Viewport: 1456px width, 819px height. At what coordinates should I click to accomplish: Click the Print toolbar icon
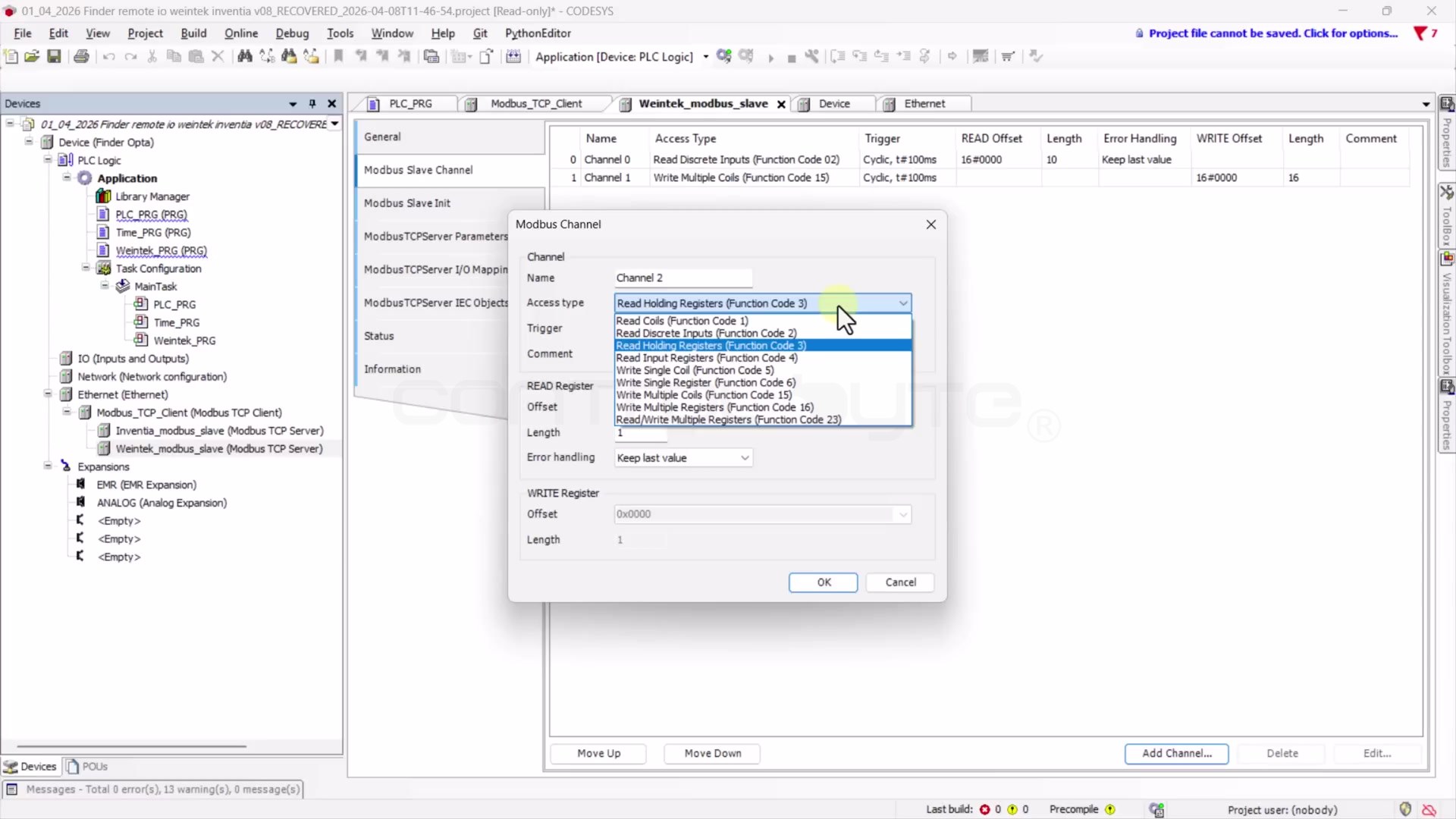pyautogui.click(x=81, y=56)
